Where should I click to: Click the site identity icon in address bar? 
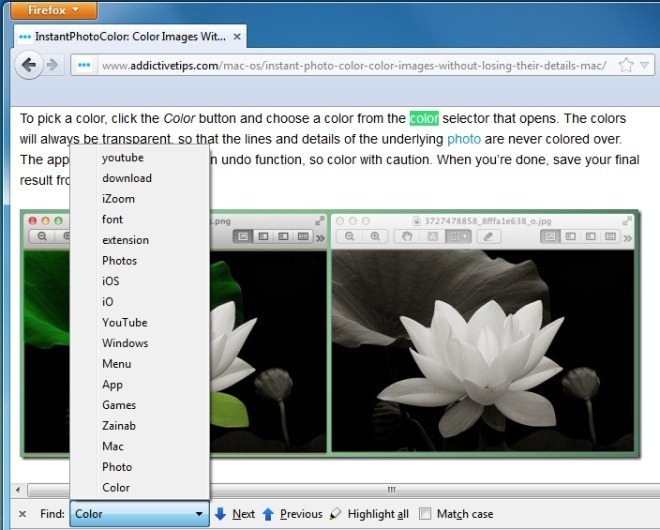pos(84,65)
